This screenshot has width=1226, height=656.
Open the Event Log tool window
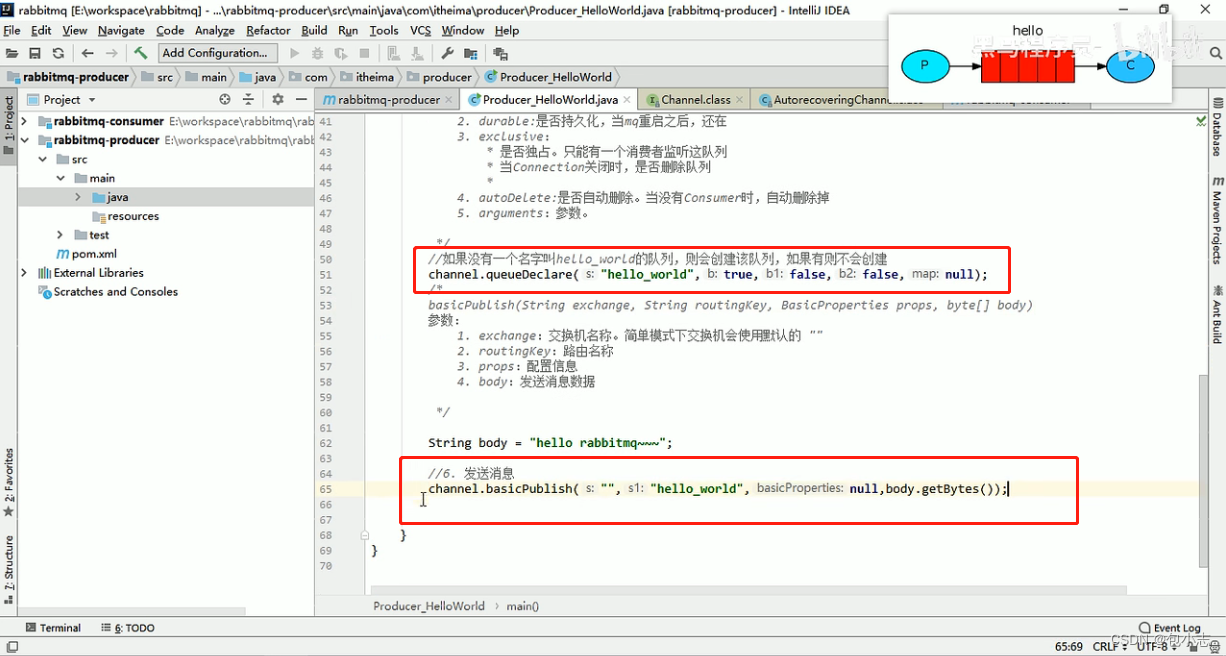(x=1169, y=628)
